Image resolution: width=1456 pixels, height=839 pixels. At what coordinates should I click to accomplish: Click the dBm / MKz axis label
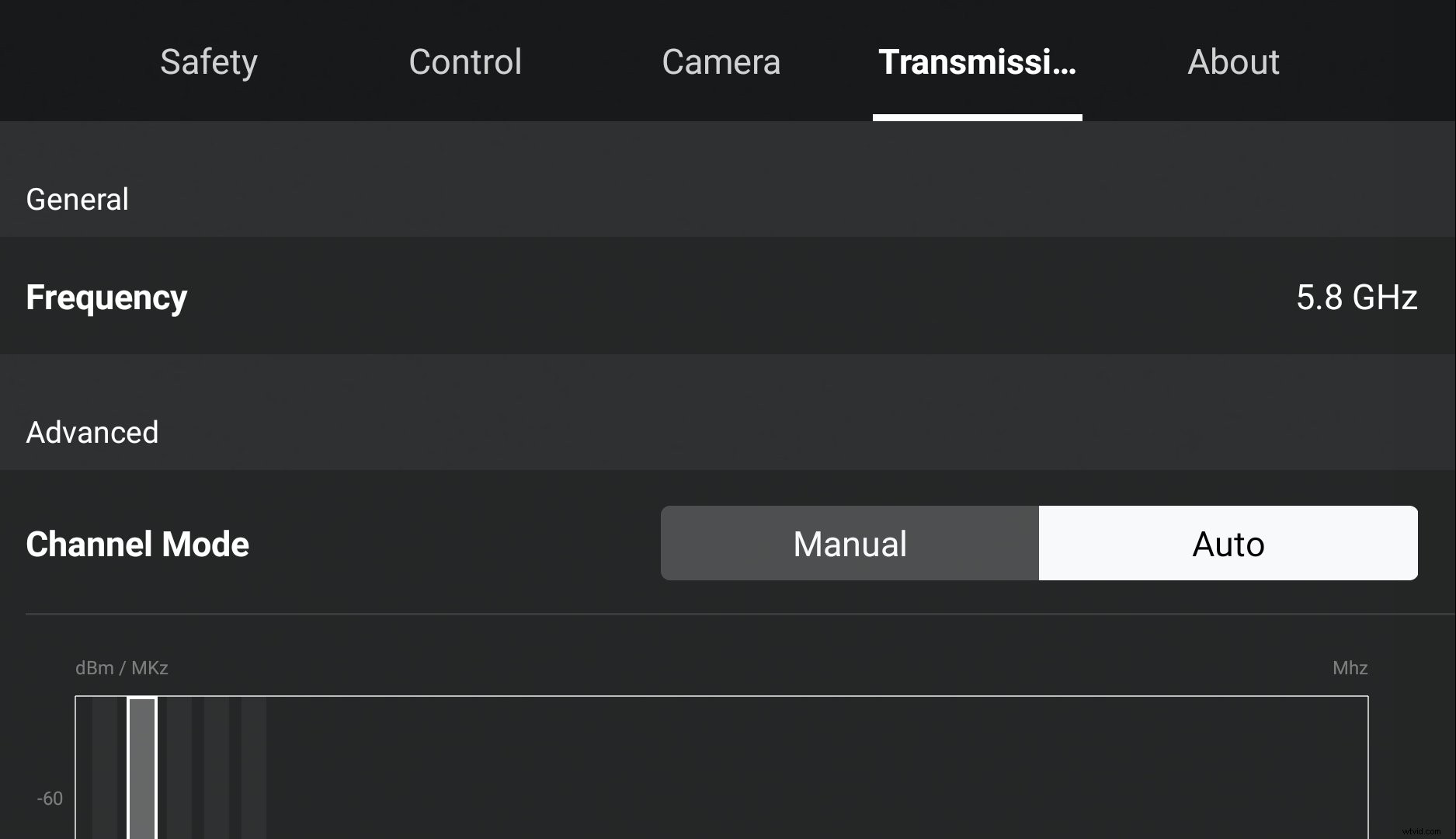121,667
